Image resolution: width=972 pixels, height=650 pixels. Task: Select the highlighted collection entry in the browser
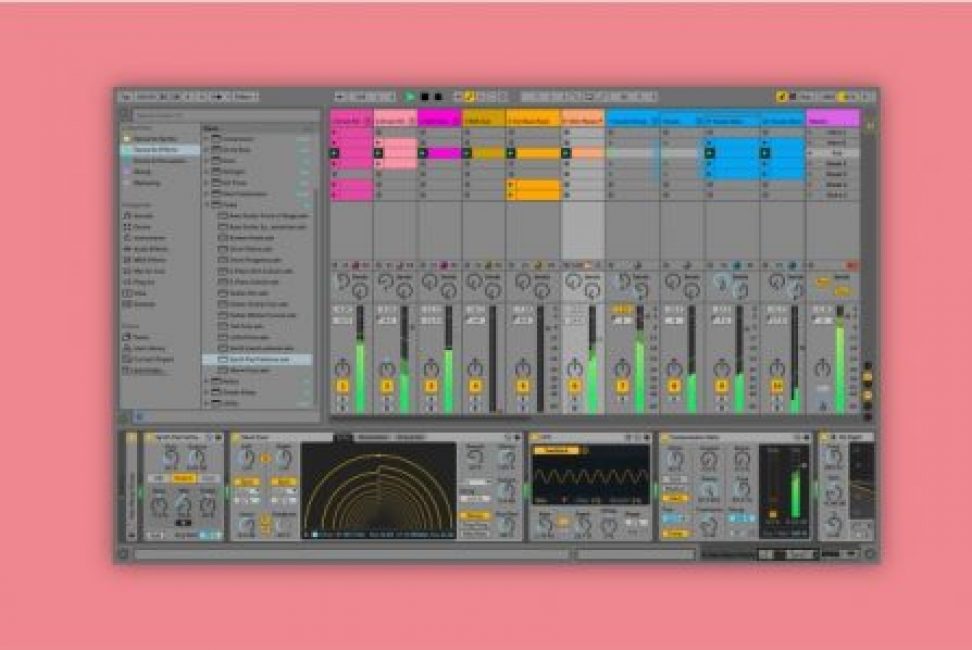pyautogui.click(x=160, y=149)
